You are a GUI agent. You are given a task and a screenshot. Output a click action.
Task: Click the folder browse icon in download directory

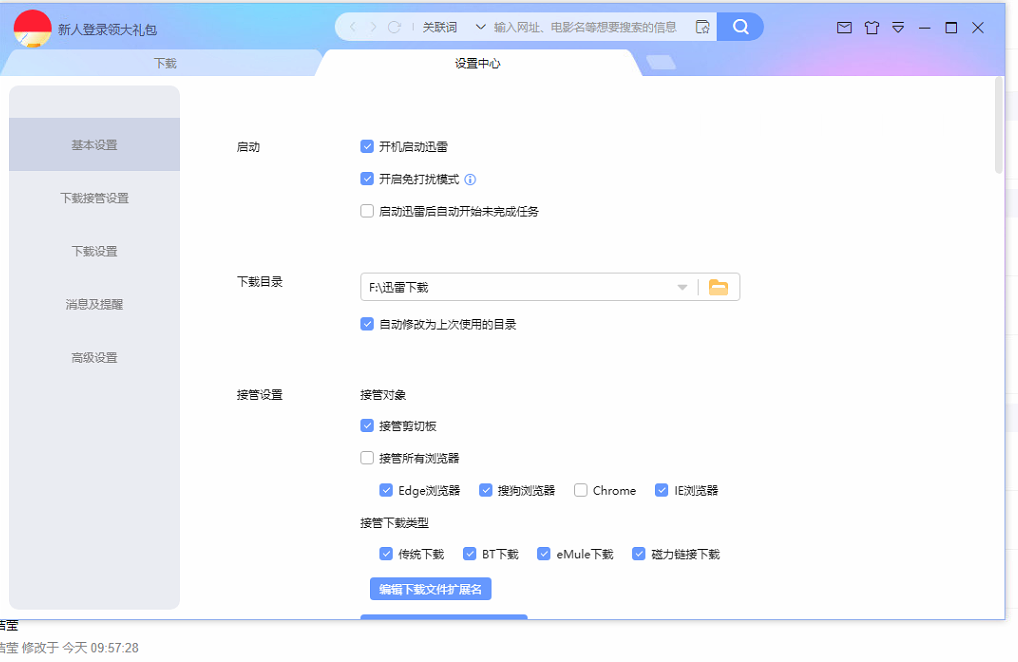click(x=718, y=287)
